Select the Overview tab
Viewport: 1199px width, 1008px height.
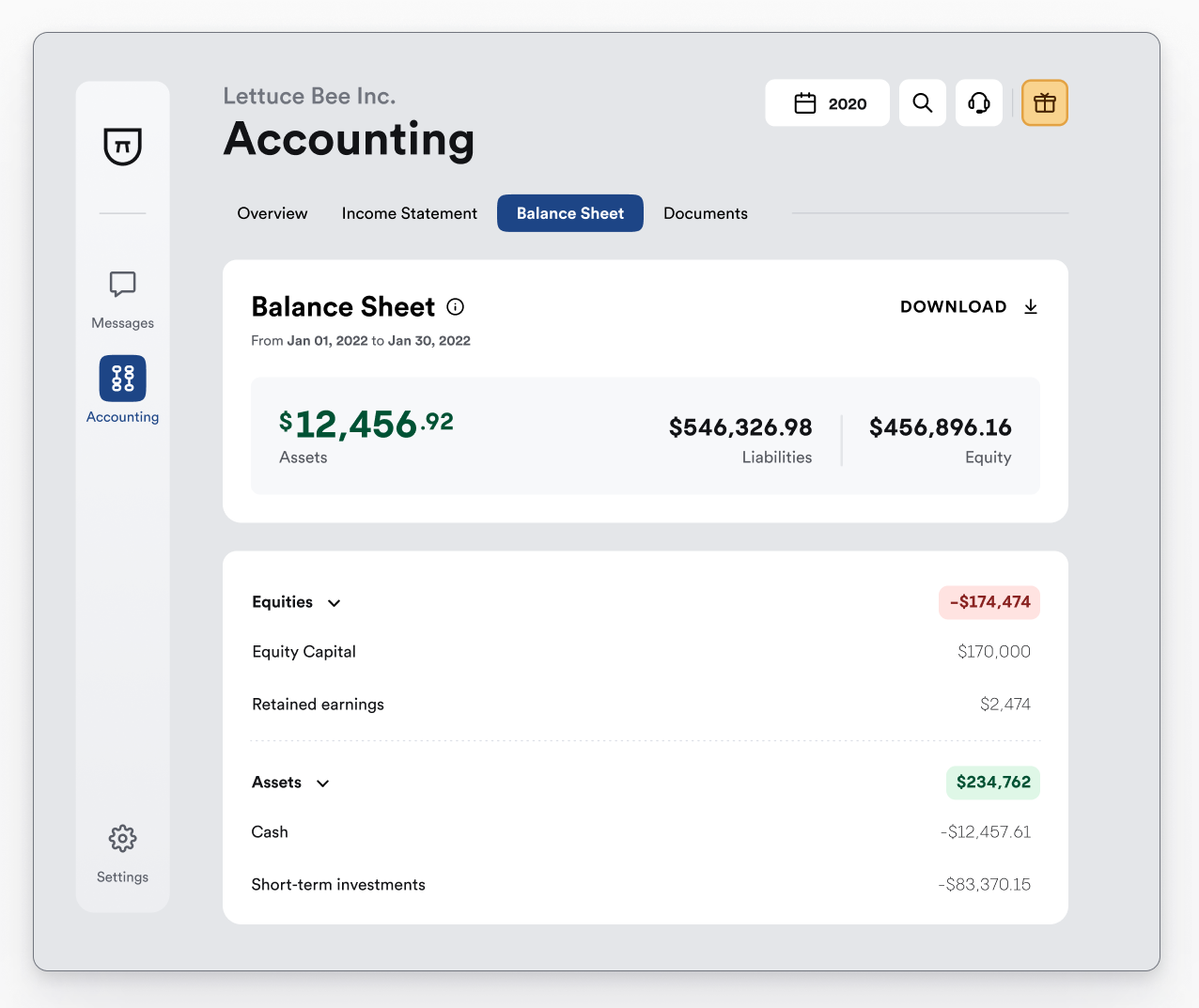pyautogui.click(x=272, y=213)
